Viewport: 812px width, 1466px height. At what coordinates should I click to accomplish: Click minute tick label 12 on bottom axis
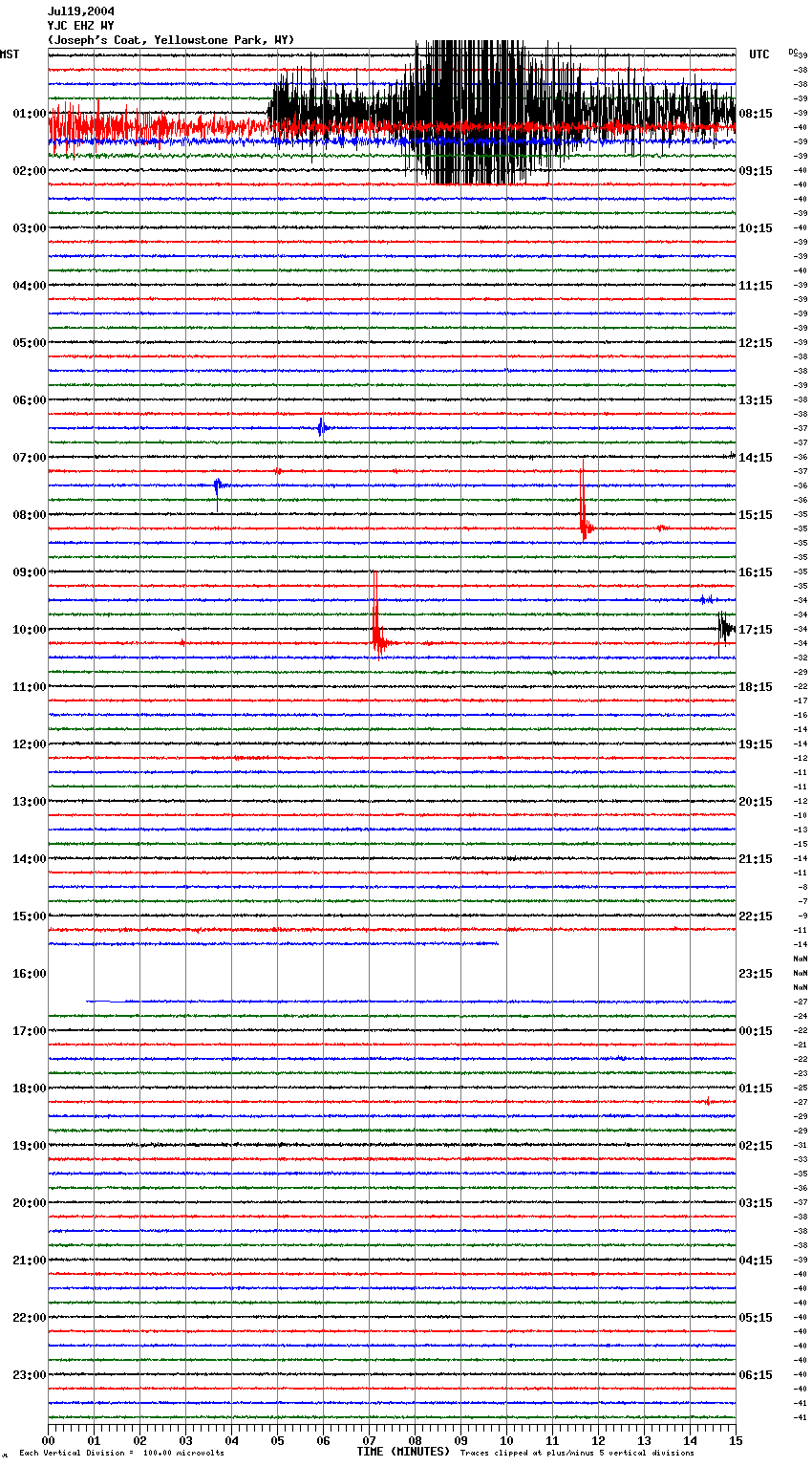click(598, 1441)
